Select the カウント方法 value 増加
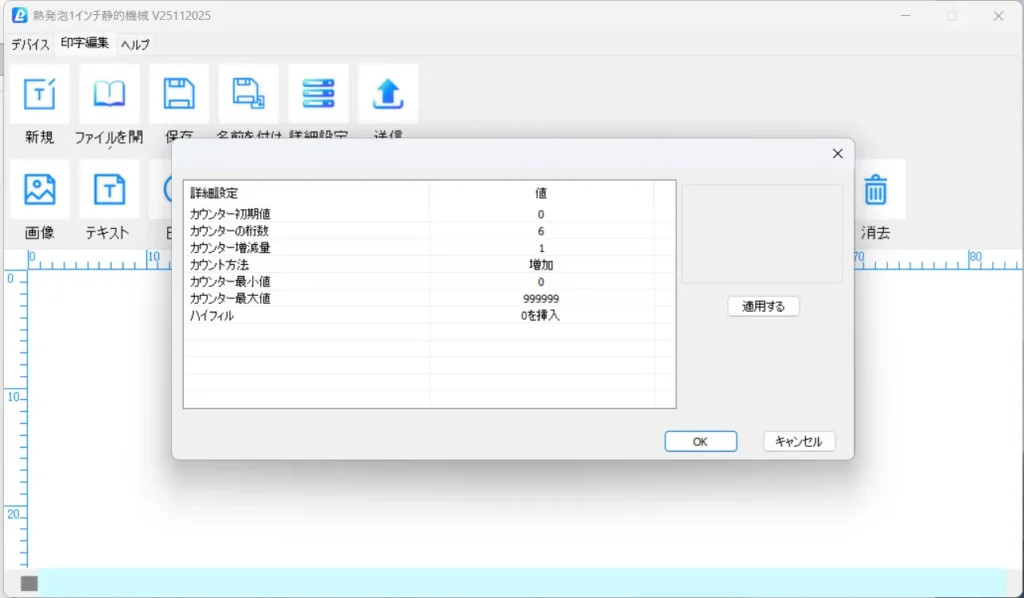 [541, 265]
